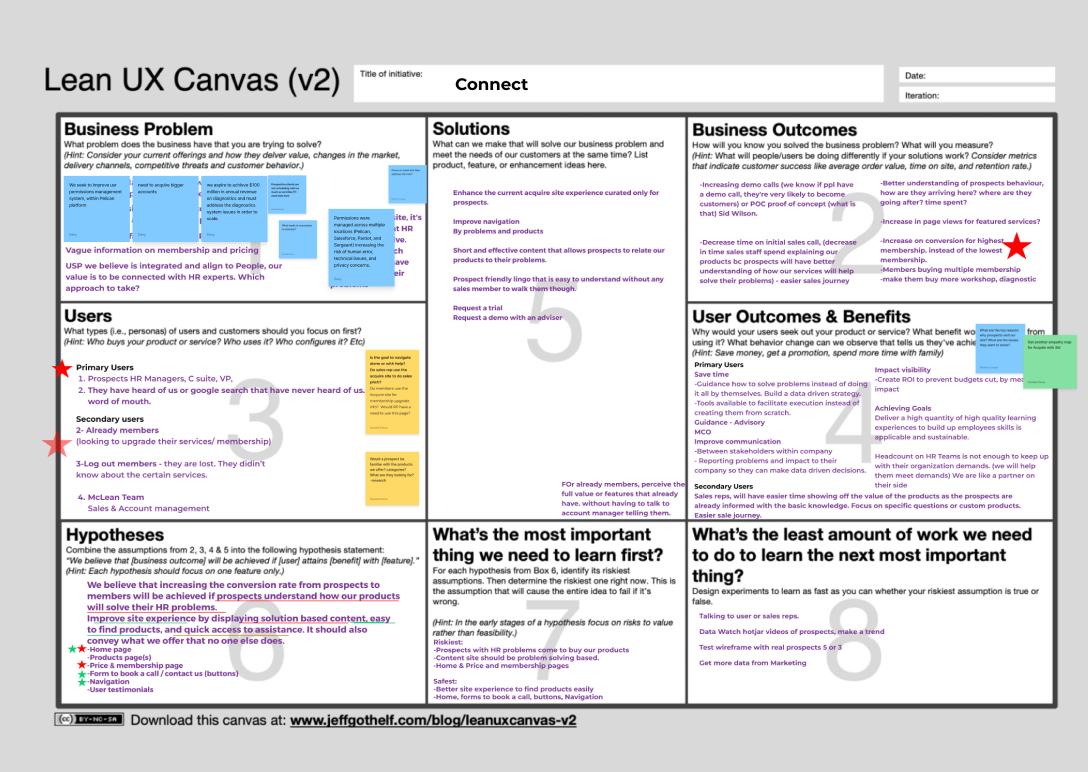Select the faded red star beside Already members
Screen dimensions: 1088x772
(x=56, y=444)
